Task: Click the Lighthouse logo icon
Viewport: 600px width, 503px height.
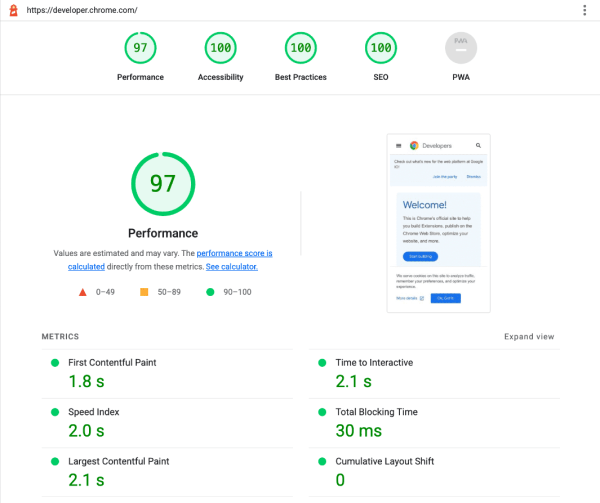Action: 11,10
